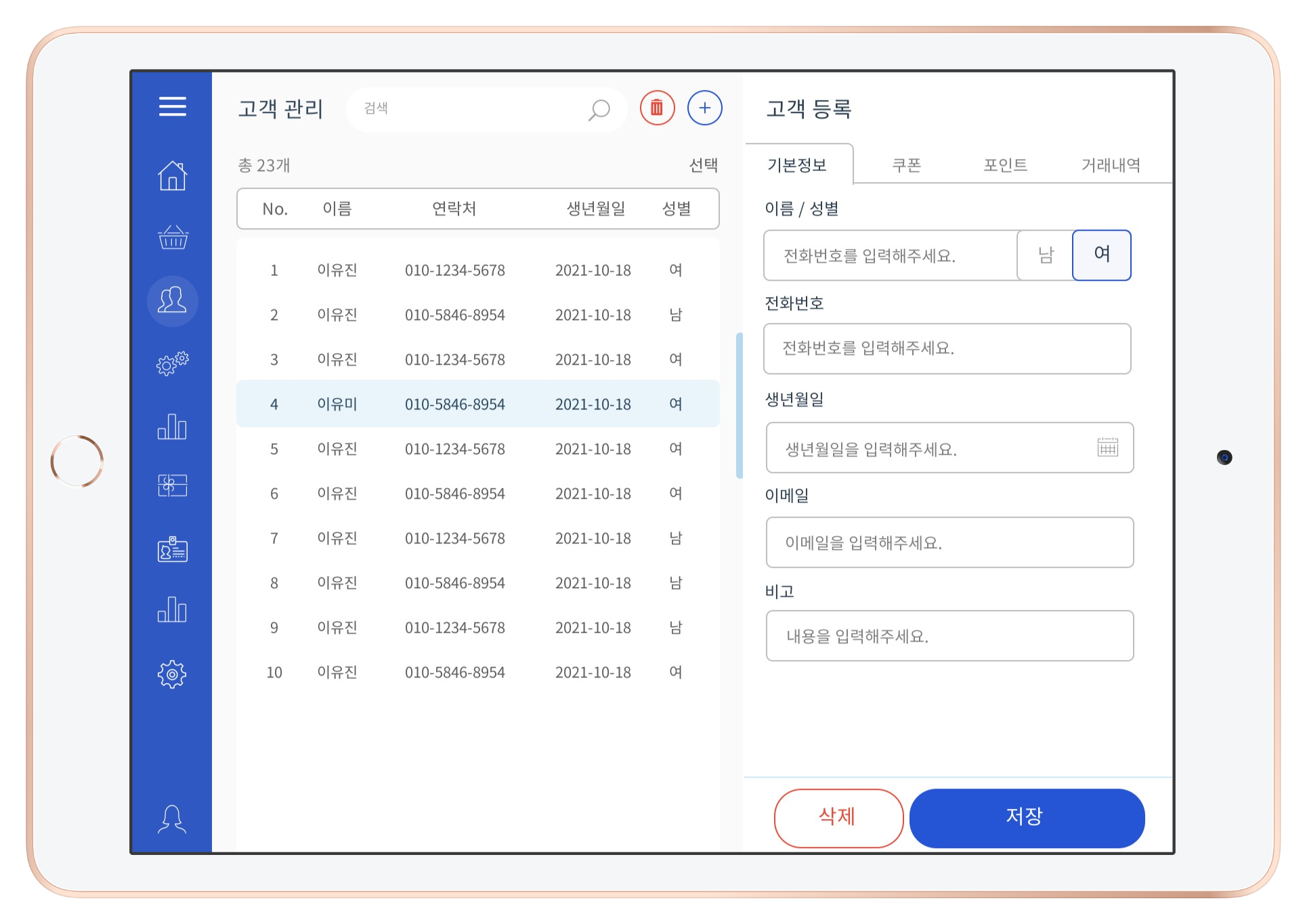Switch to the 거래내역 tab
This screenshot has height=924, width=1305.
pos(1111,165)
